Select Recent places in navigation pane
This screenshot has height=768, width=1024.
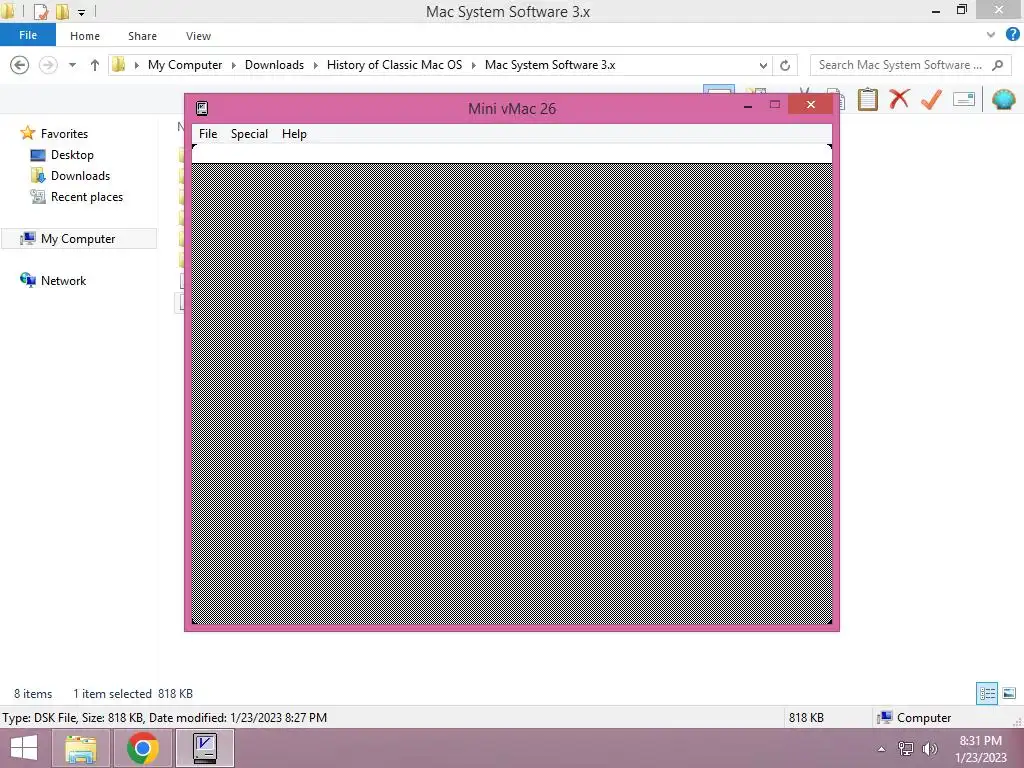click(86, 197)
